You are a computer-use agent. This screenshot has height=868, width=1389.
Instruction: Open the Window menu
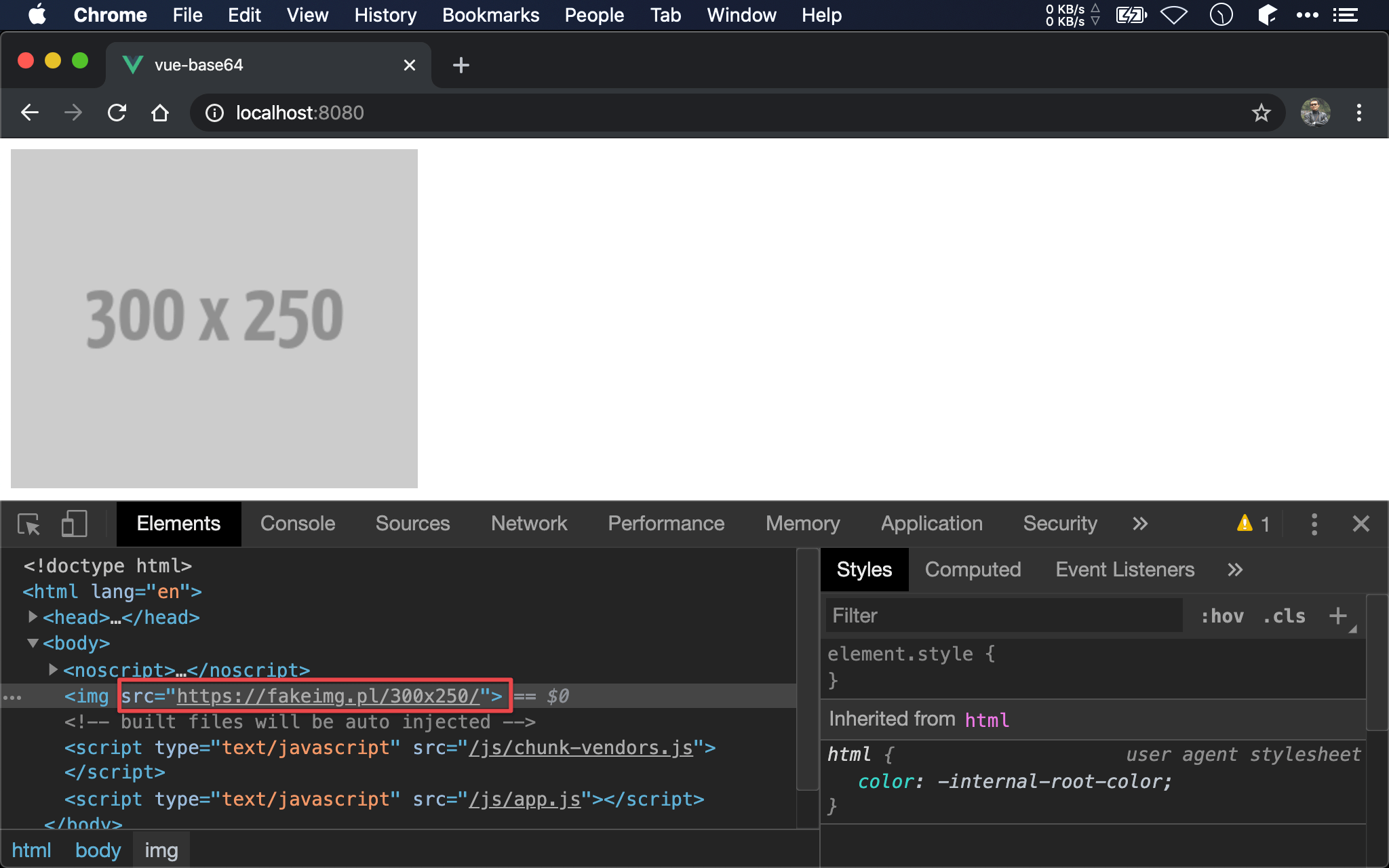click(x=741, y=15)
